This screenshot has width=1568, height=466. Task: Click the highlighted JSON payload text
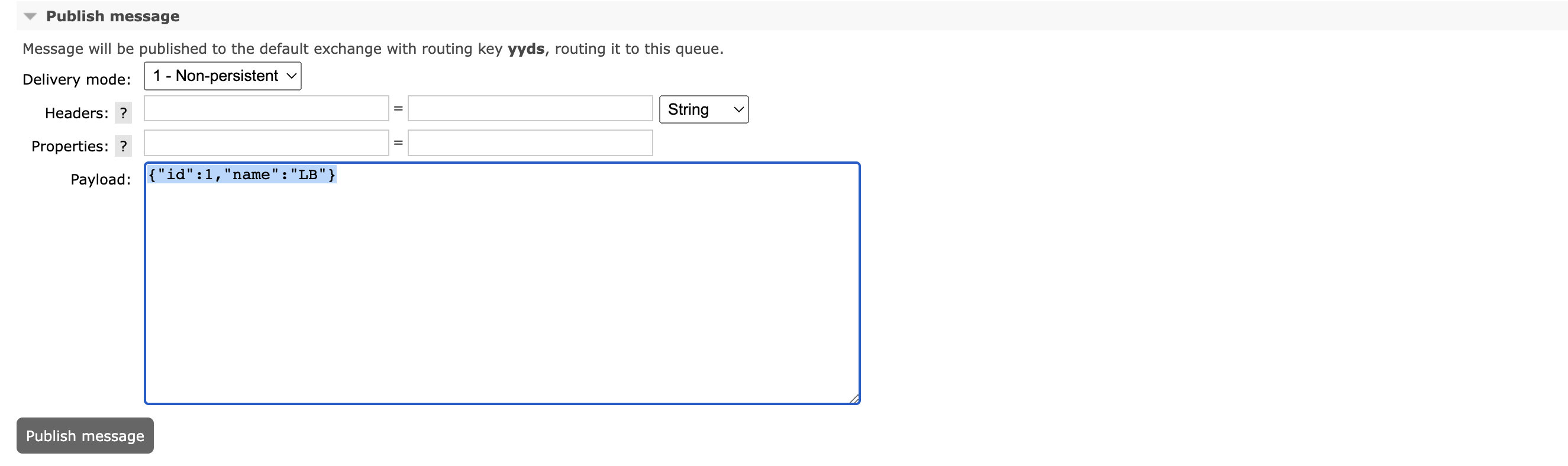click(241, 175)
